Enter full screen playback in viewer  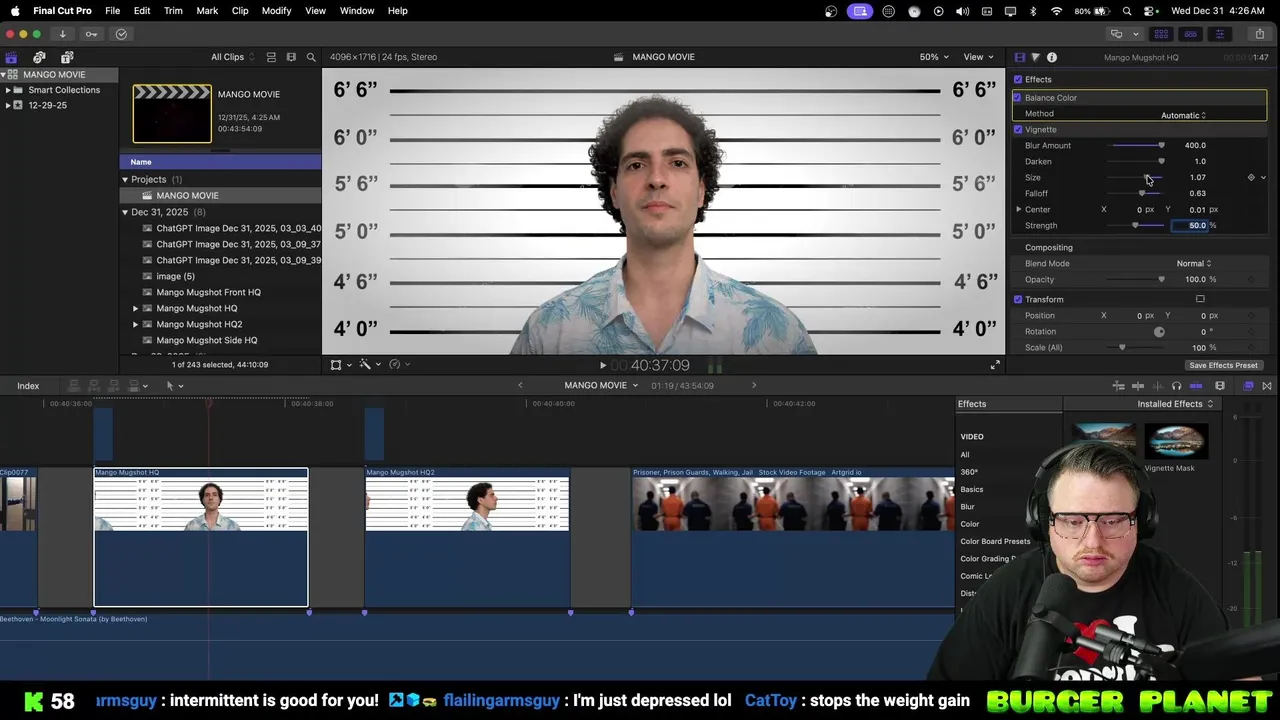coord(995,366)
